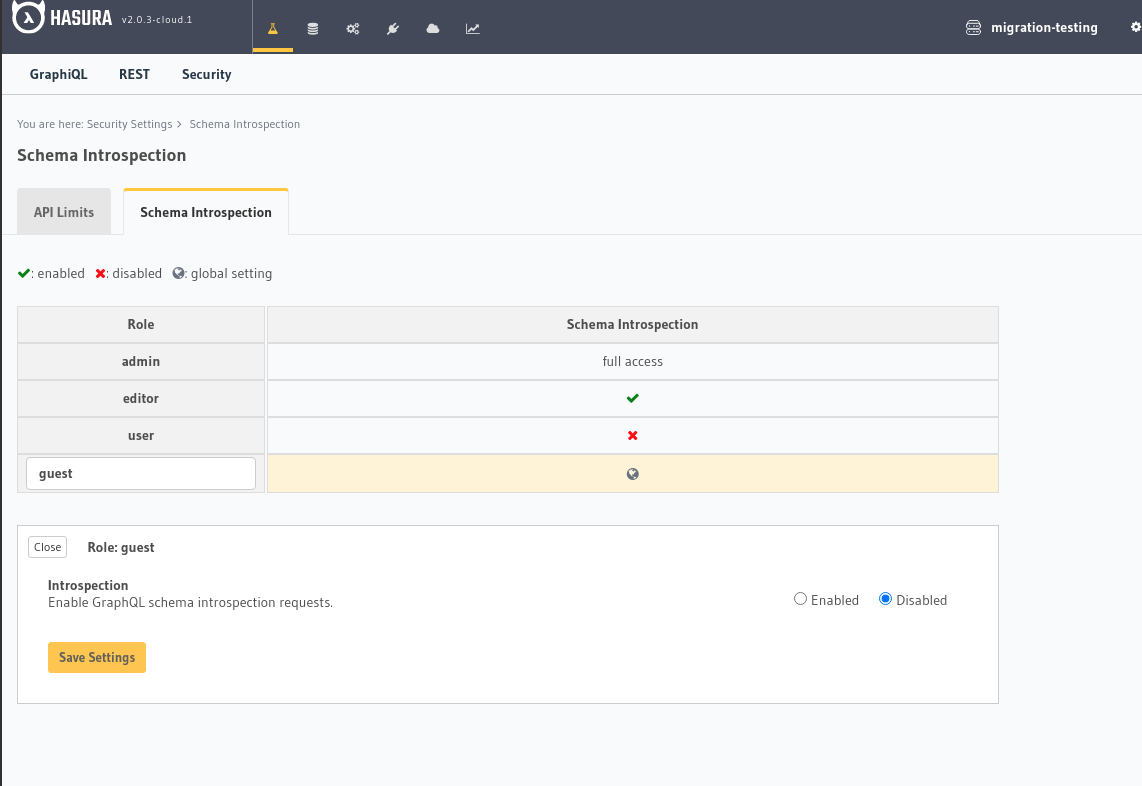Toggle user role's red cross mark
Image resolution: width=1142 pixels, height=786 pixels.
(x=632, y=436)
